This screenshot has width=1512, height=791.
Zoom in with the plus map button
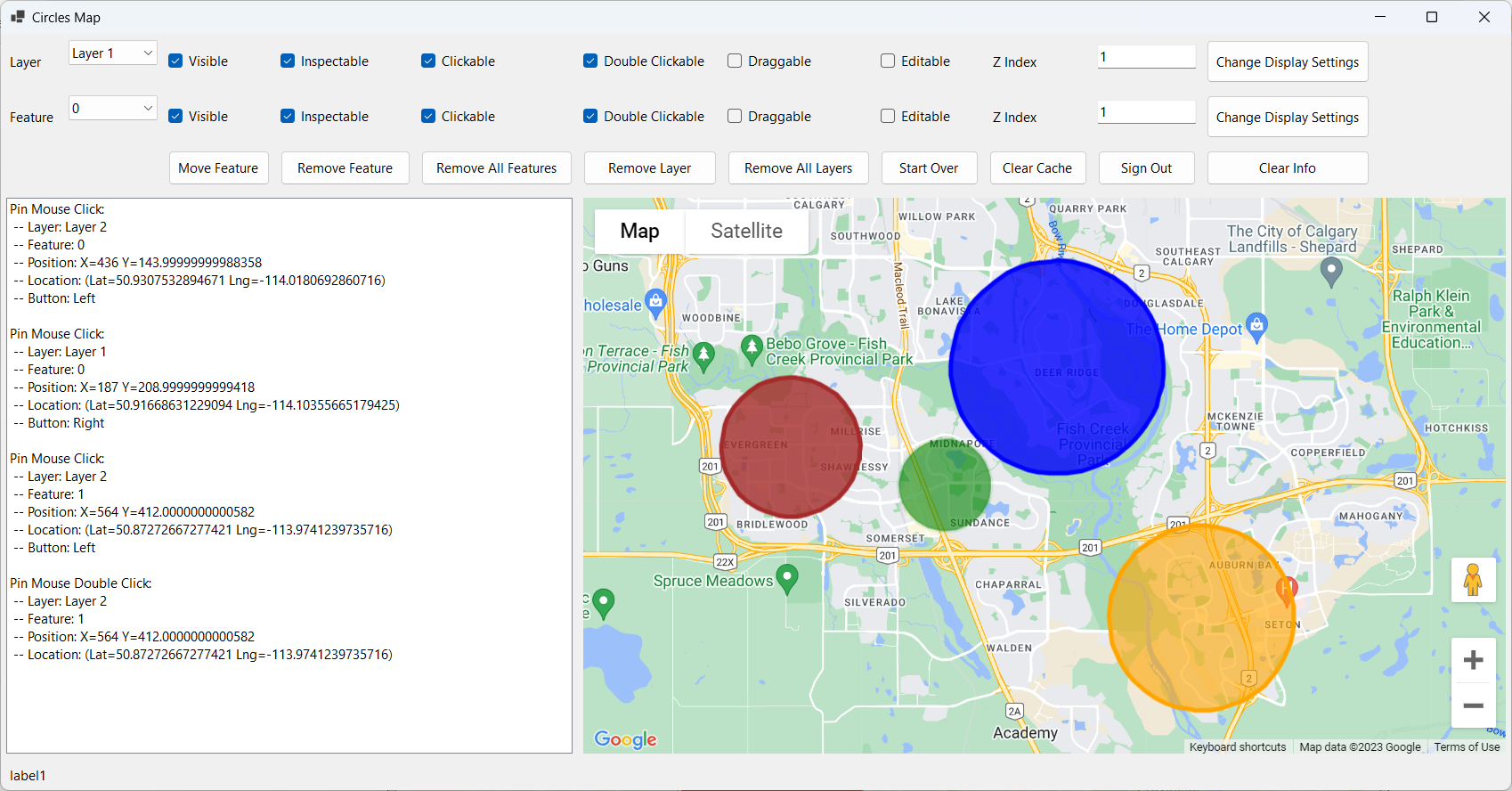[1473, 660]
